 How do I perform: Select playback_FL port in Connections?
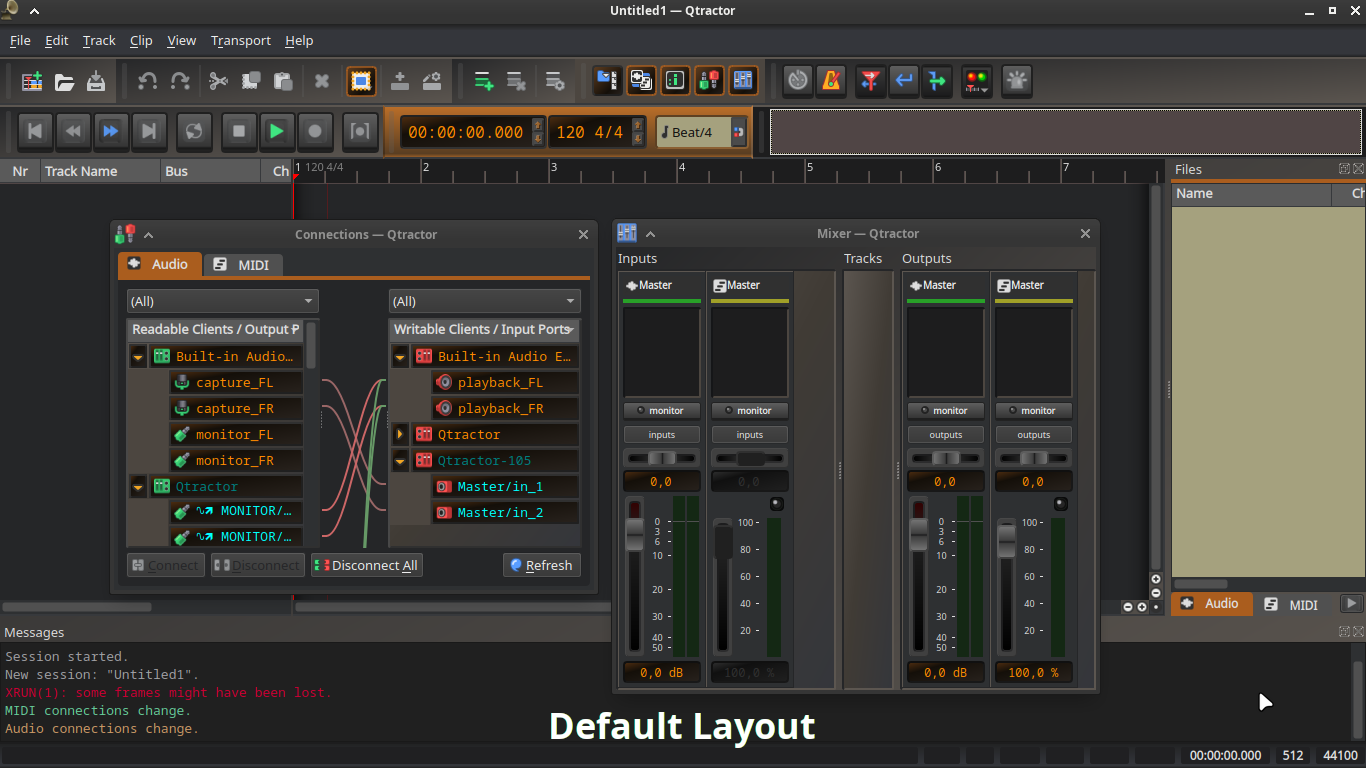click(x=500, y=383)
